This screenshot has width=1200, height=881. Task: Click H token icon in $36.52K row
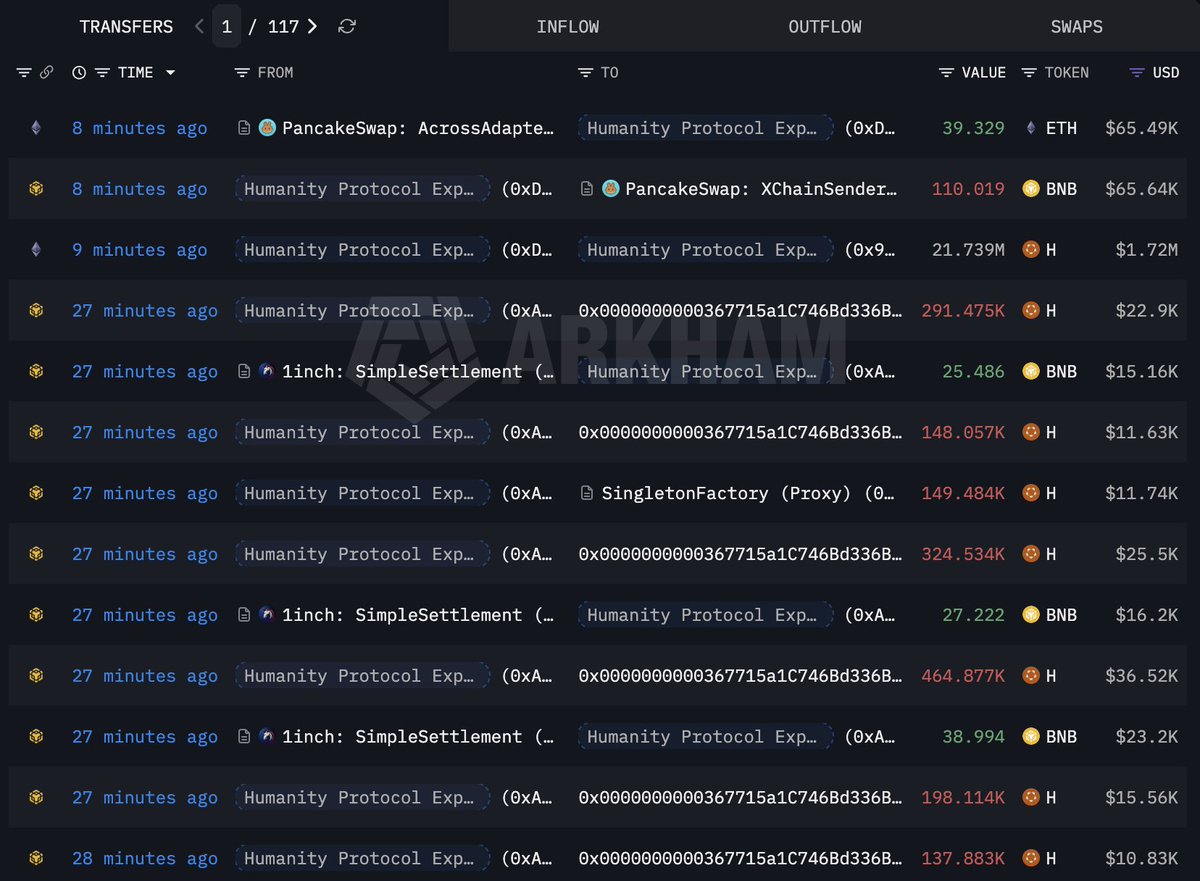tap(1031, 676)
